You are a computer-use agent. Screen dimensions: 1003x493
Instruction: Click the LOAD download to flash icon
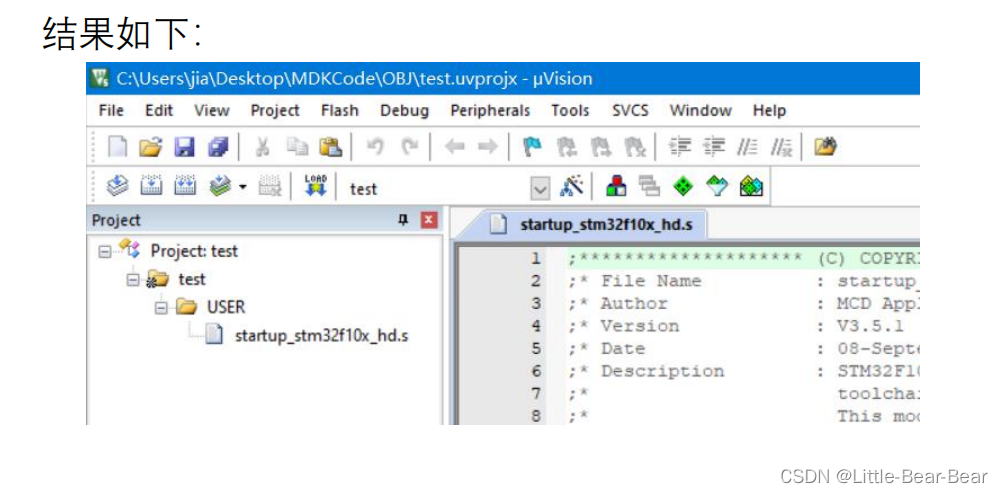pyautogui.click(x=315, y=186)
